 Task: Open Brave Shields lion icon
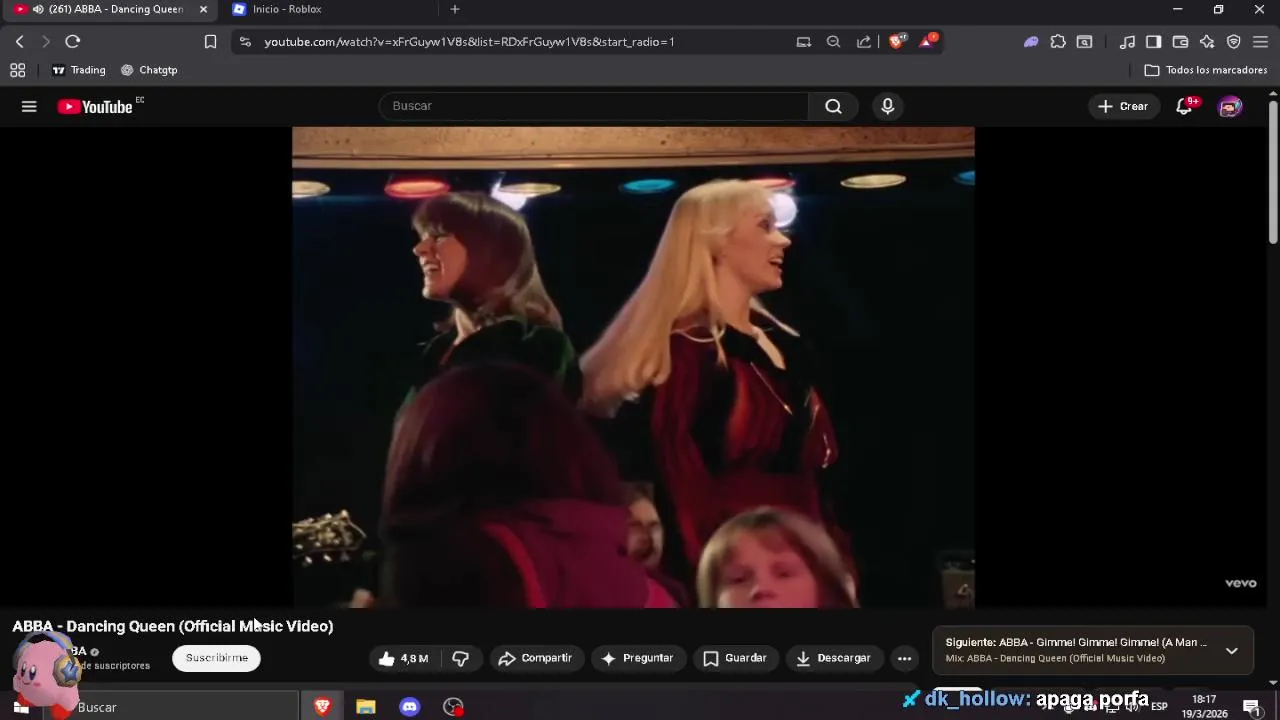pos(897,41)
